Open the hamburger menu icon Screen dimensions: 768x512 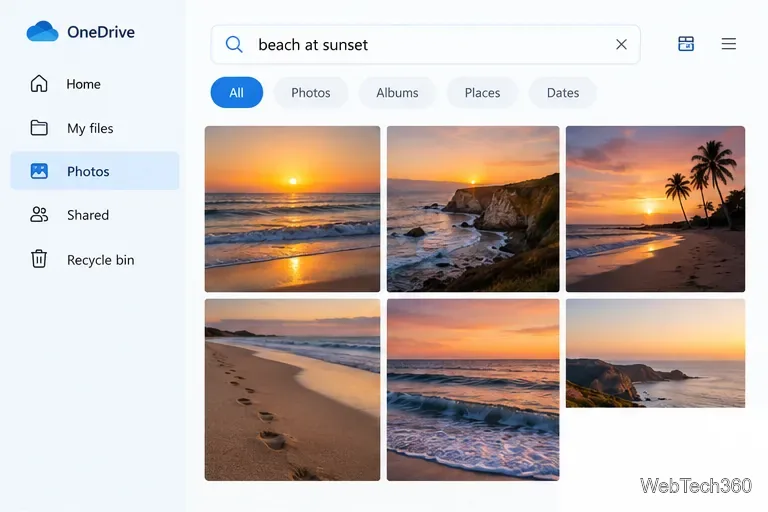(x=729, y=44)
